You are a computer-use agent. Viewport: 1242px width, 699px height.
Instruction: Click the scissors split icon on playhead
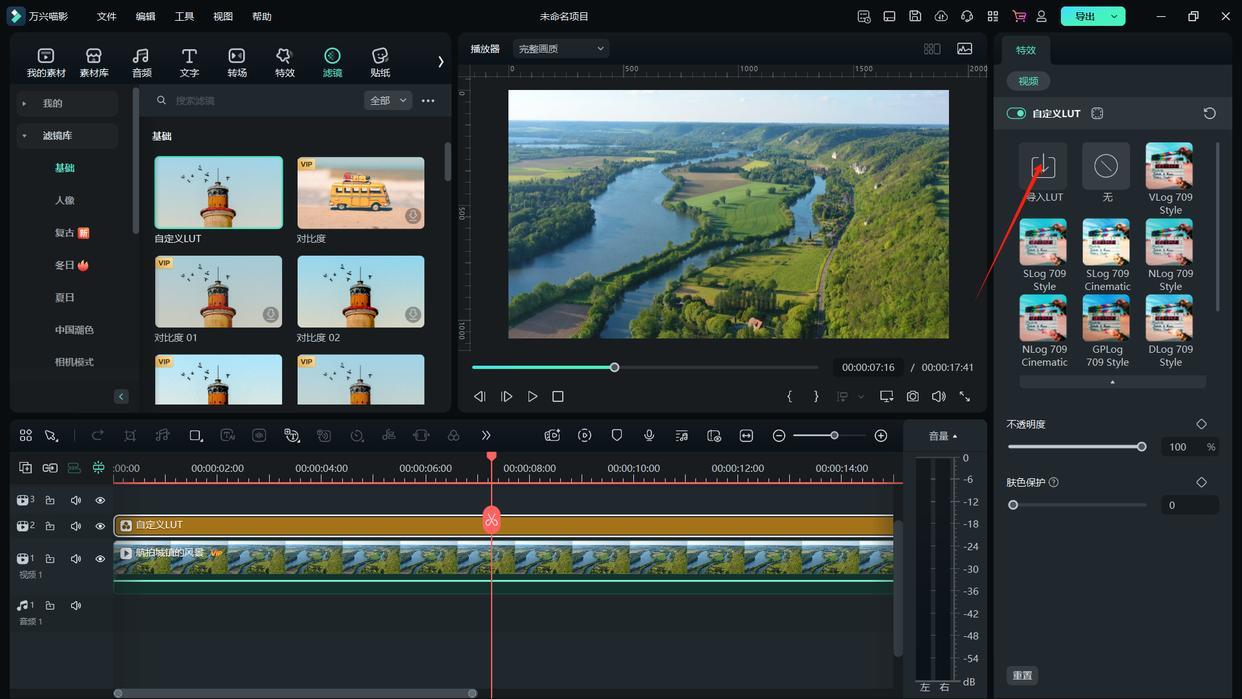(x=491, y=519)
